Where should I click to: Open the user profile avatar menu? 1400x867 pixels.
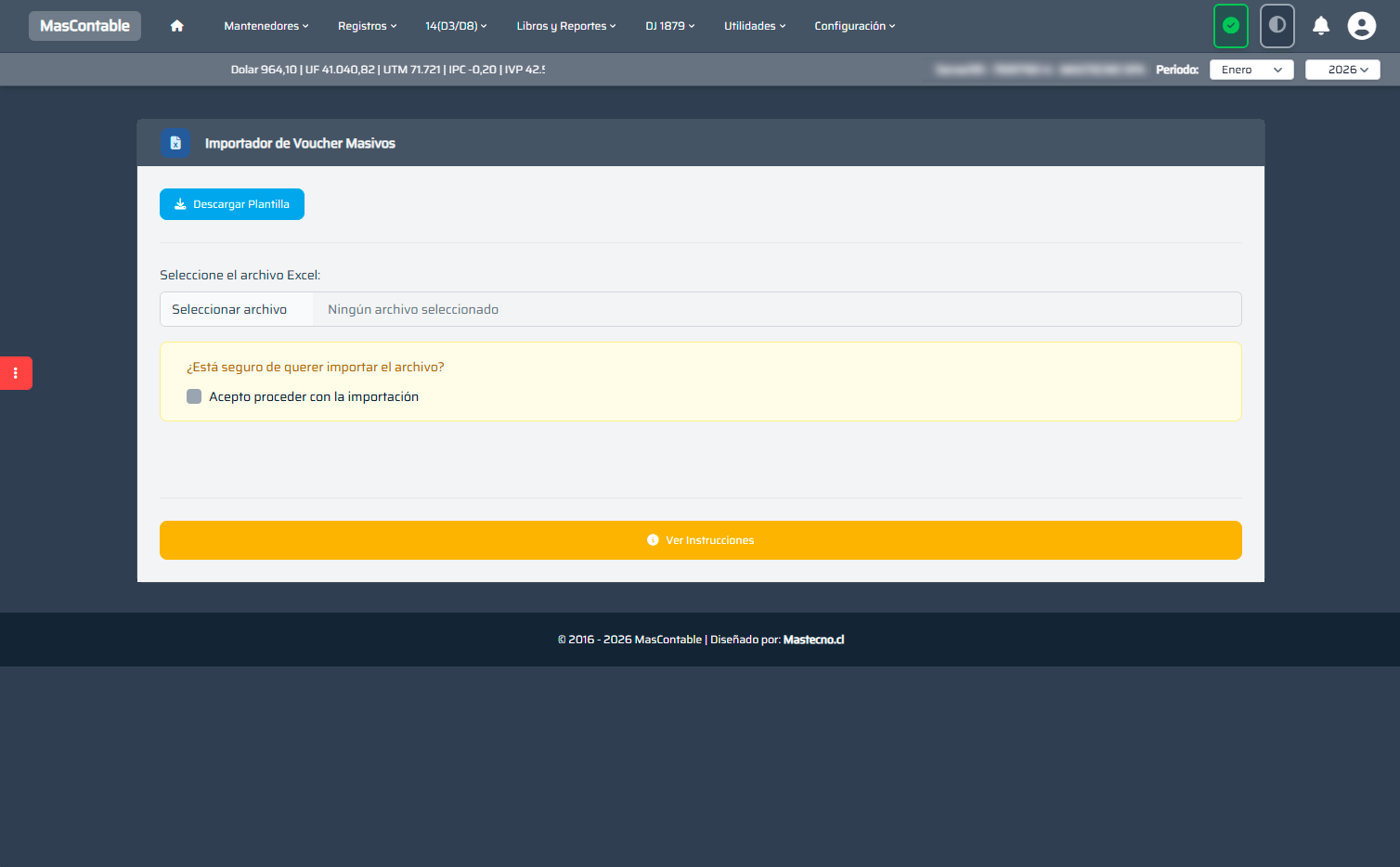1362,26
